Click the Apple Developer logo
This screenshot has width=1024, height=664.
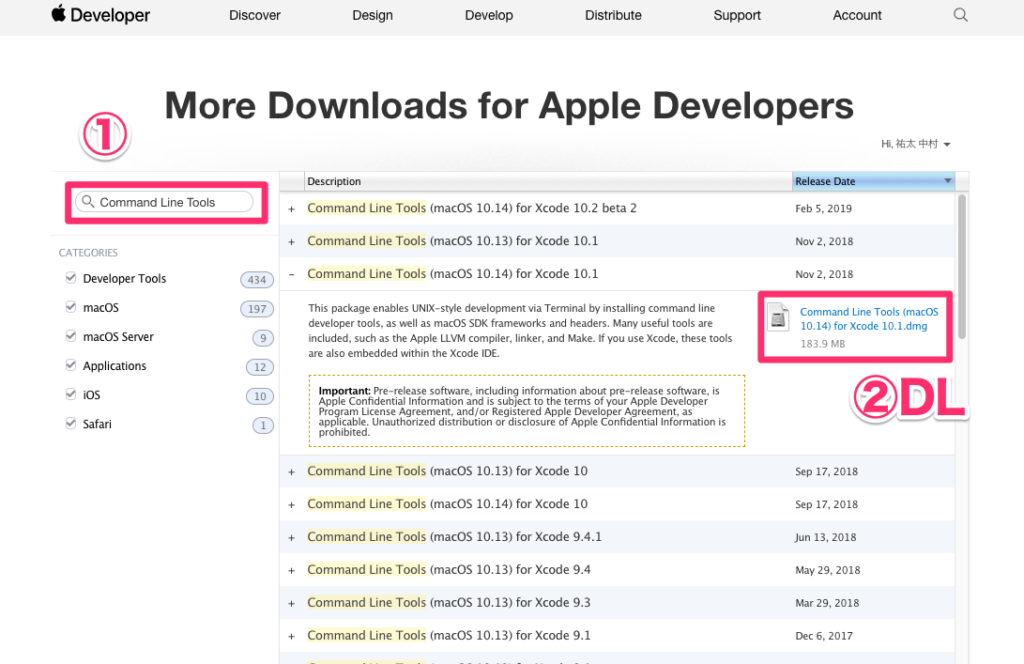point(99,15)
